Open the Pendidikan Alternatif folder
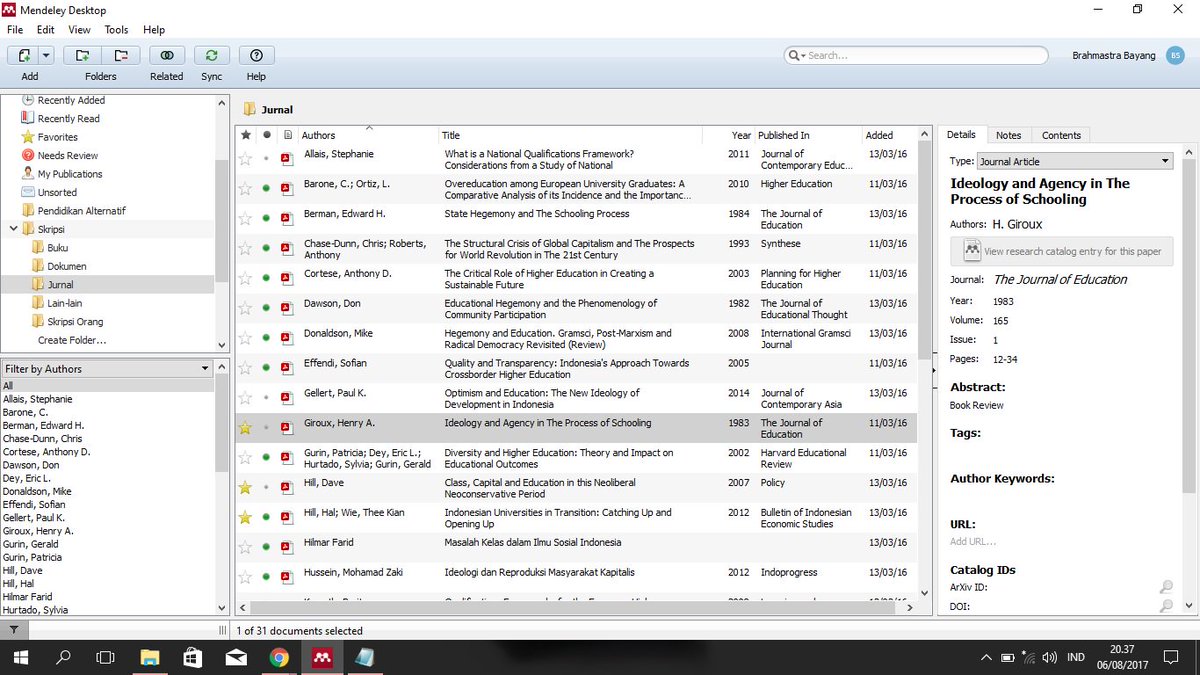1200x675 pixels. tap(81, 211)
